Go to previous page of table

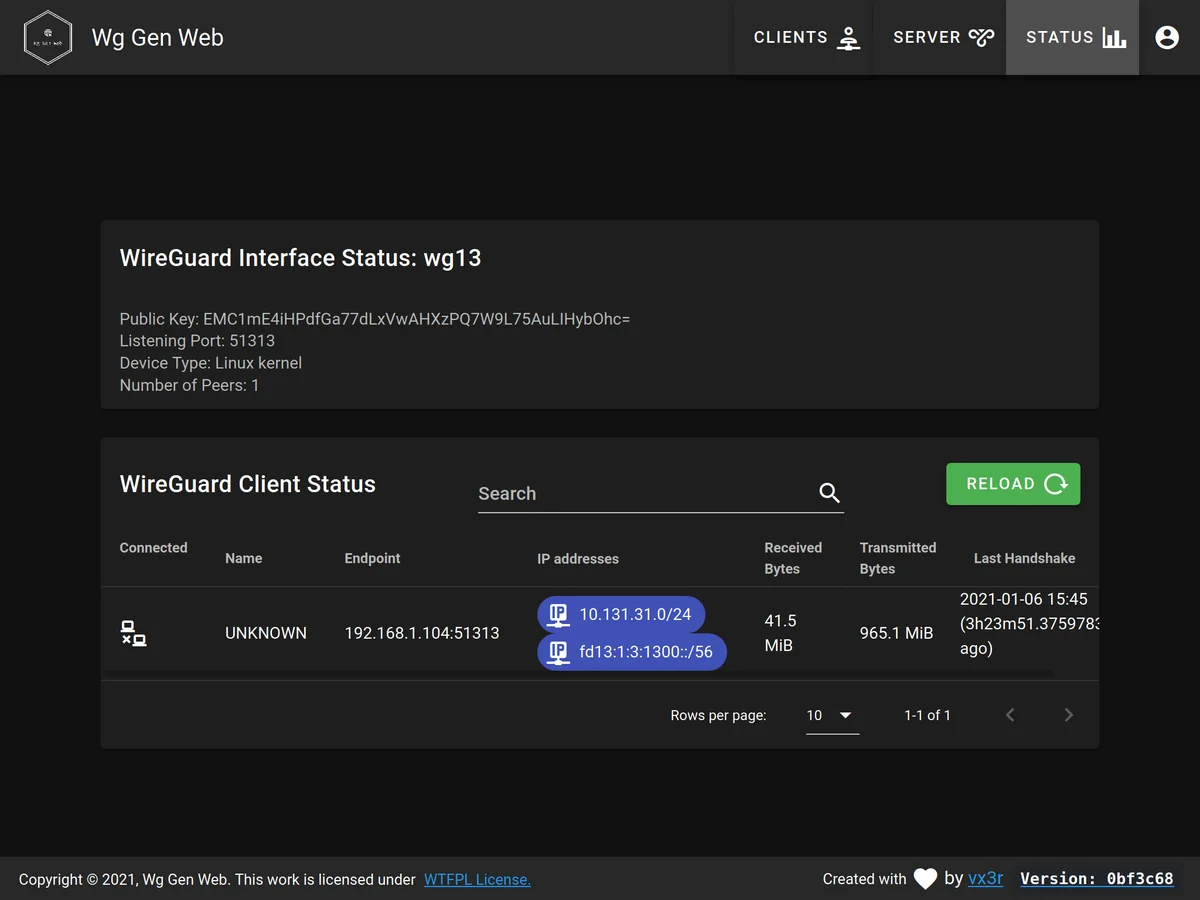[x=1010, y=715]
